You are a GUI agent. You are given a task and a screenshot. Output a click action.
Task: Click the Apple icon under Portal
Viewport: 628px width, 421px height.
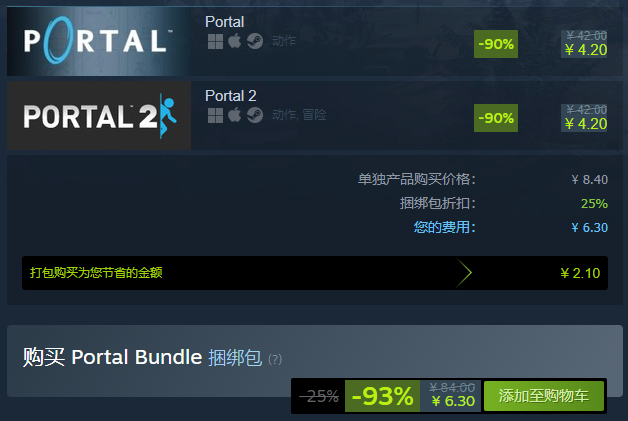[x=235, y=41]
